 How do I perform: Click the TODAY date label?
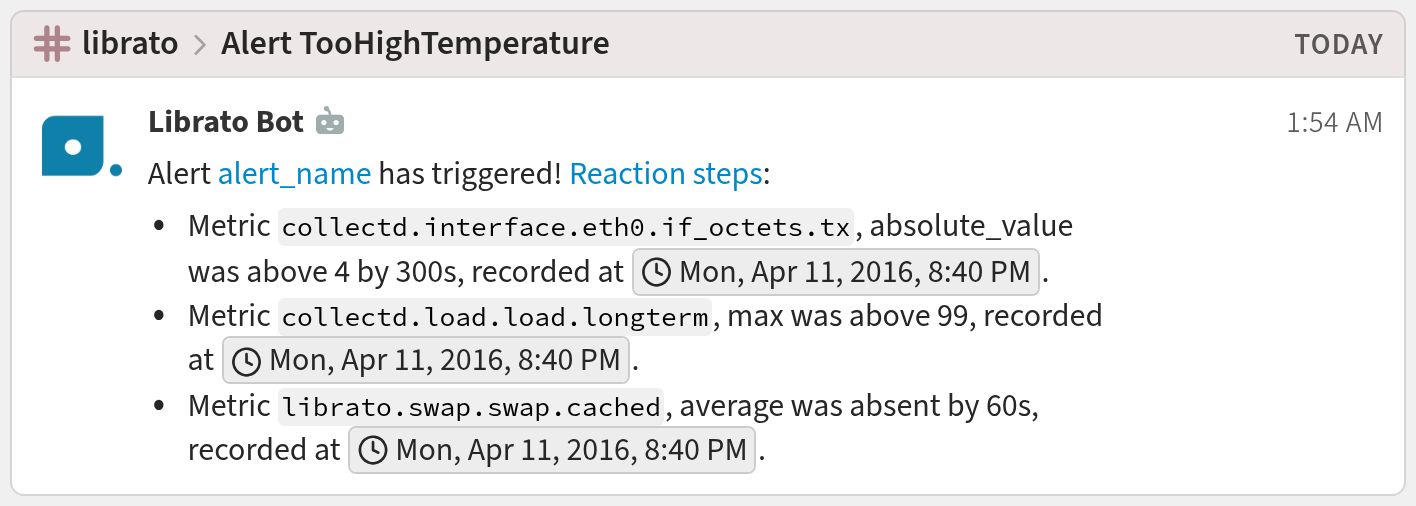tap(1338, 45)
